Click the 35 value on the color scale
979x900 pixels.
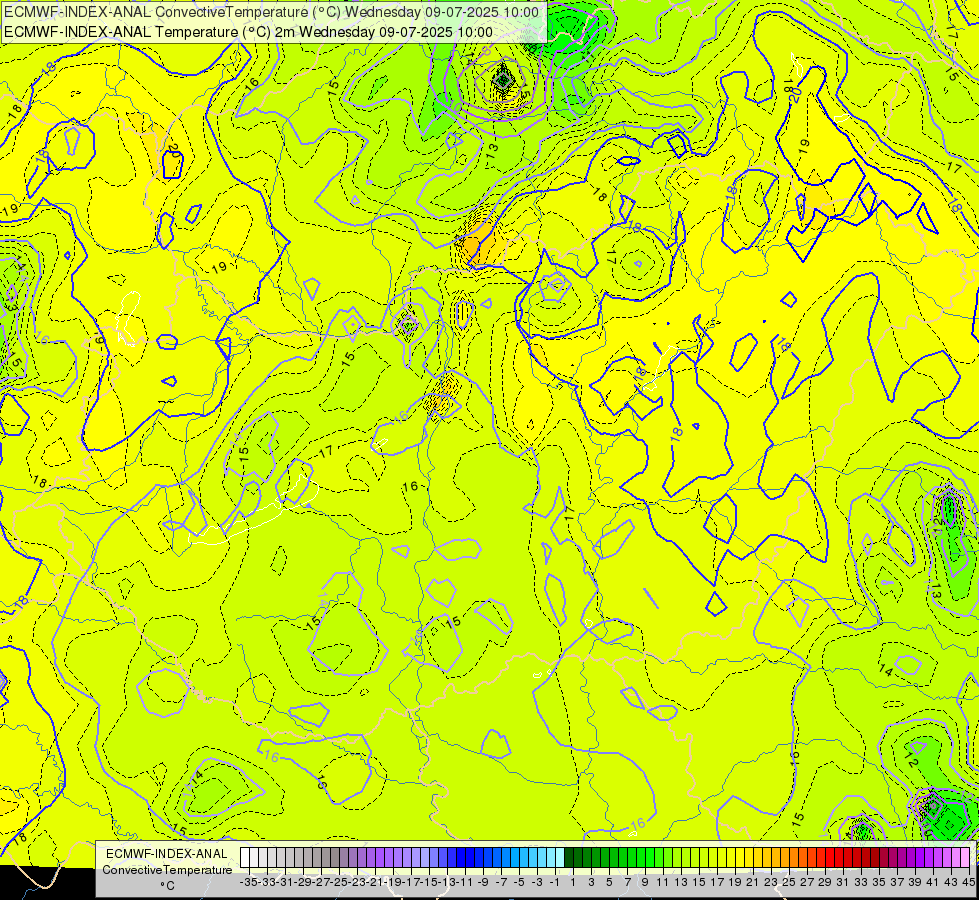pyautogui.click(x=878, y=882)
